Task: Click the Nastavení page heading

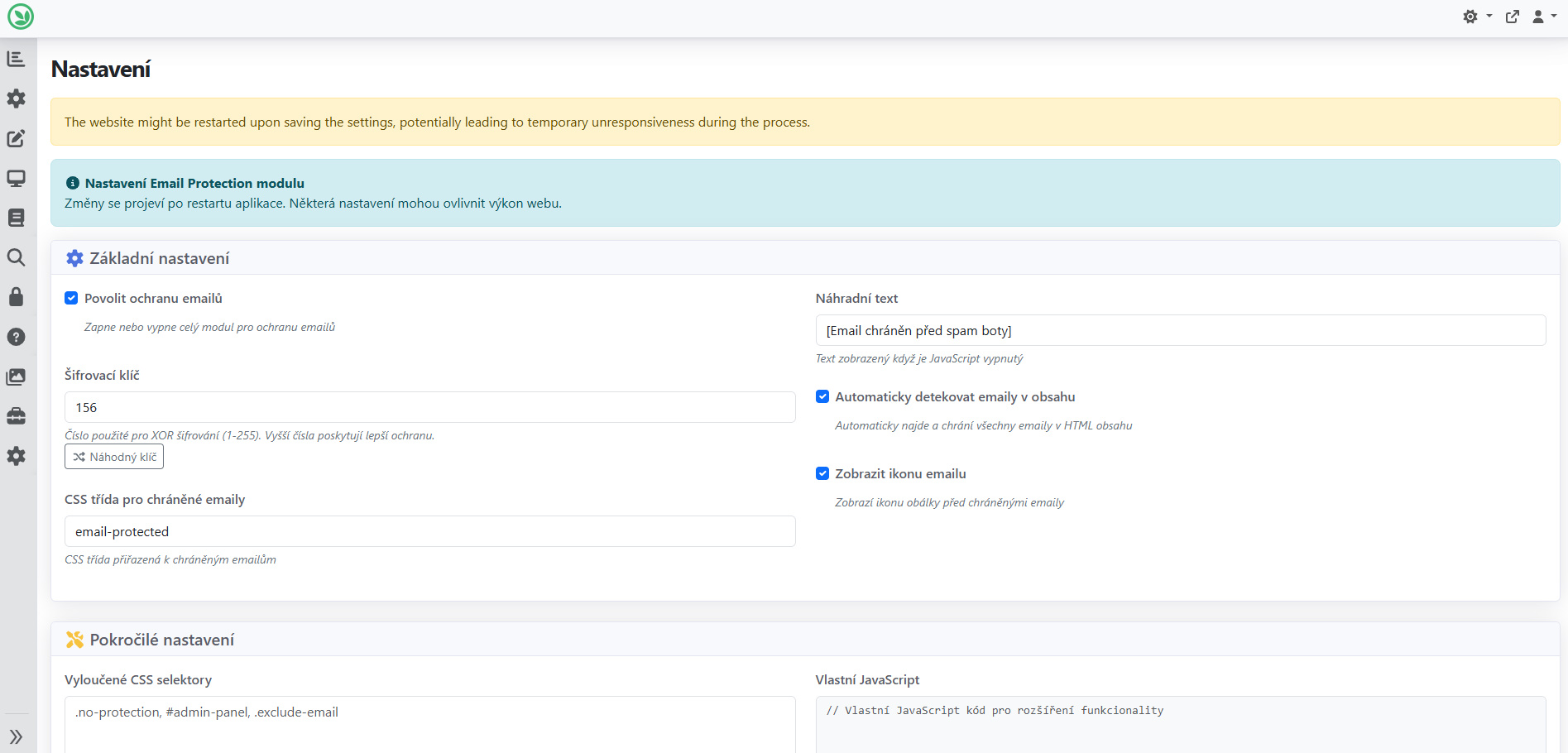Action: (101, 70)
